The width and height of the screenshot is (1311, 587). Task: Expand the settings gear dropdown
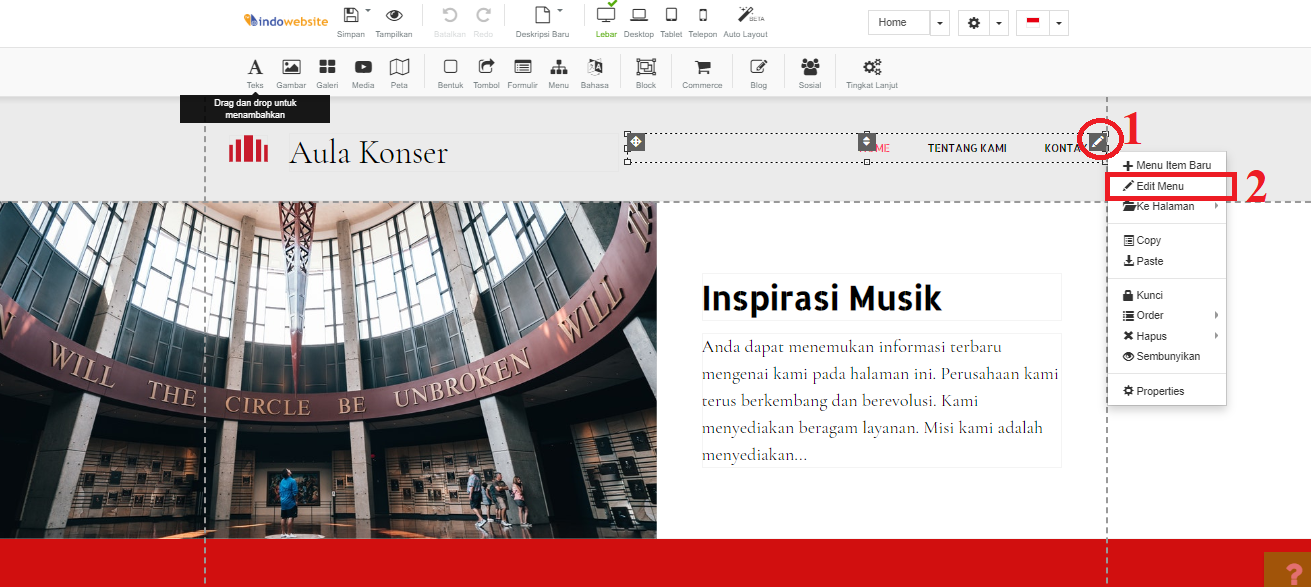click(1000, 22)
